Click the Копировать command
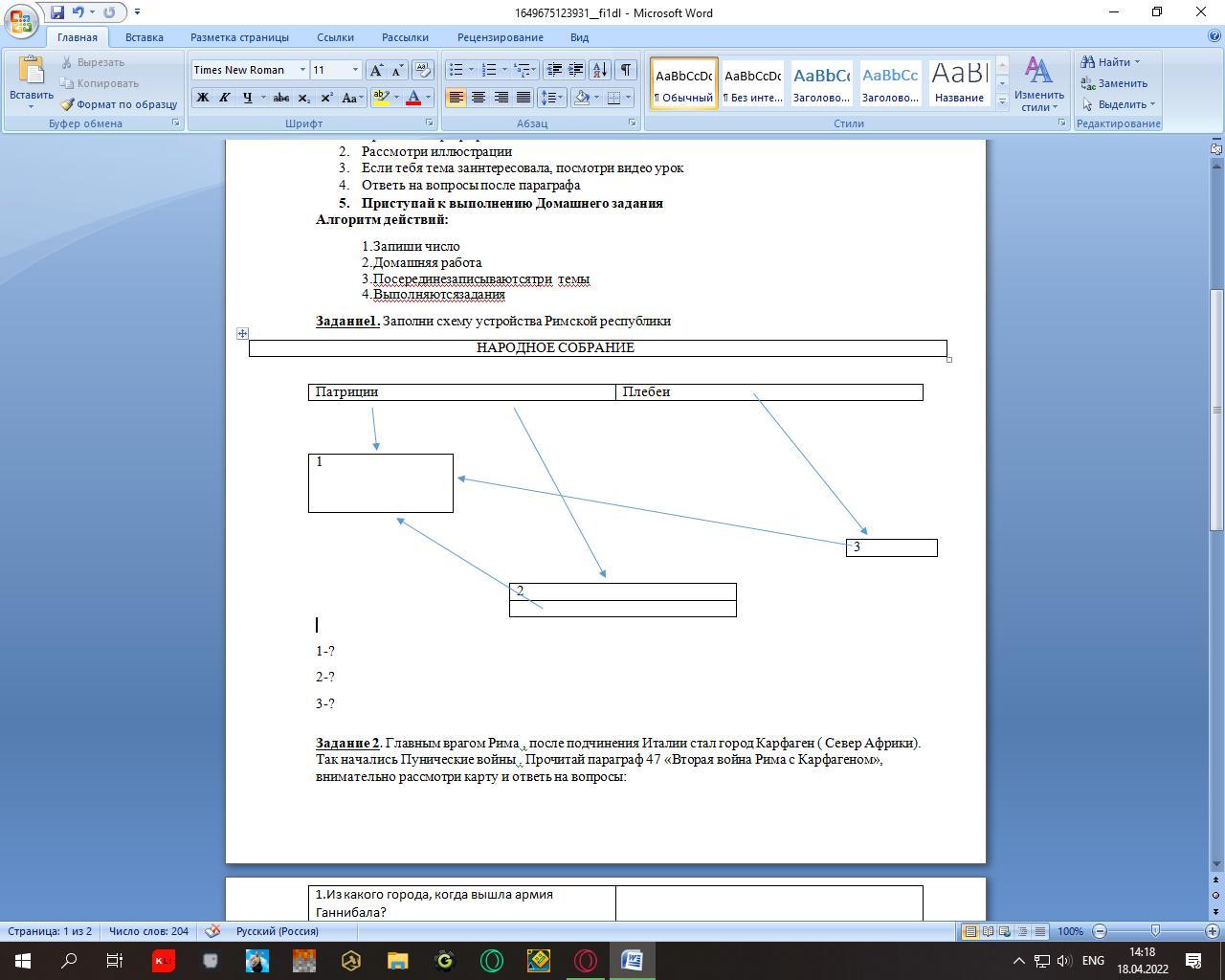 [100, 83]
